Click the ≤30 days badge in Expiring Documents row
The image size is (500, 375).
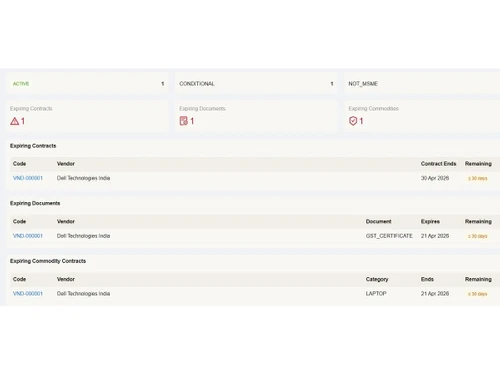tap(478, 236)
